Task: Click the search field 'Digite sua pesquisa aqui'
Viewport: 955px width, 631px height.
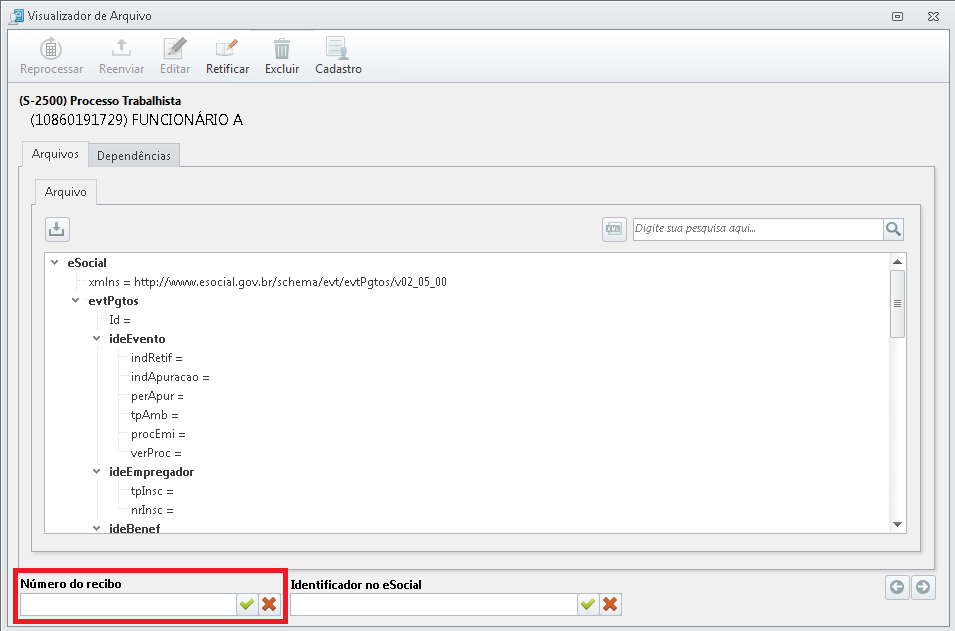Action: (758, 229)
